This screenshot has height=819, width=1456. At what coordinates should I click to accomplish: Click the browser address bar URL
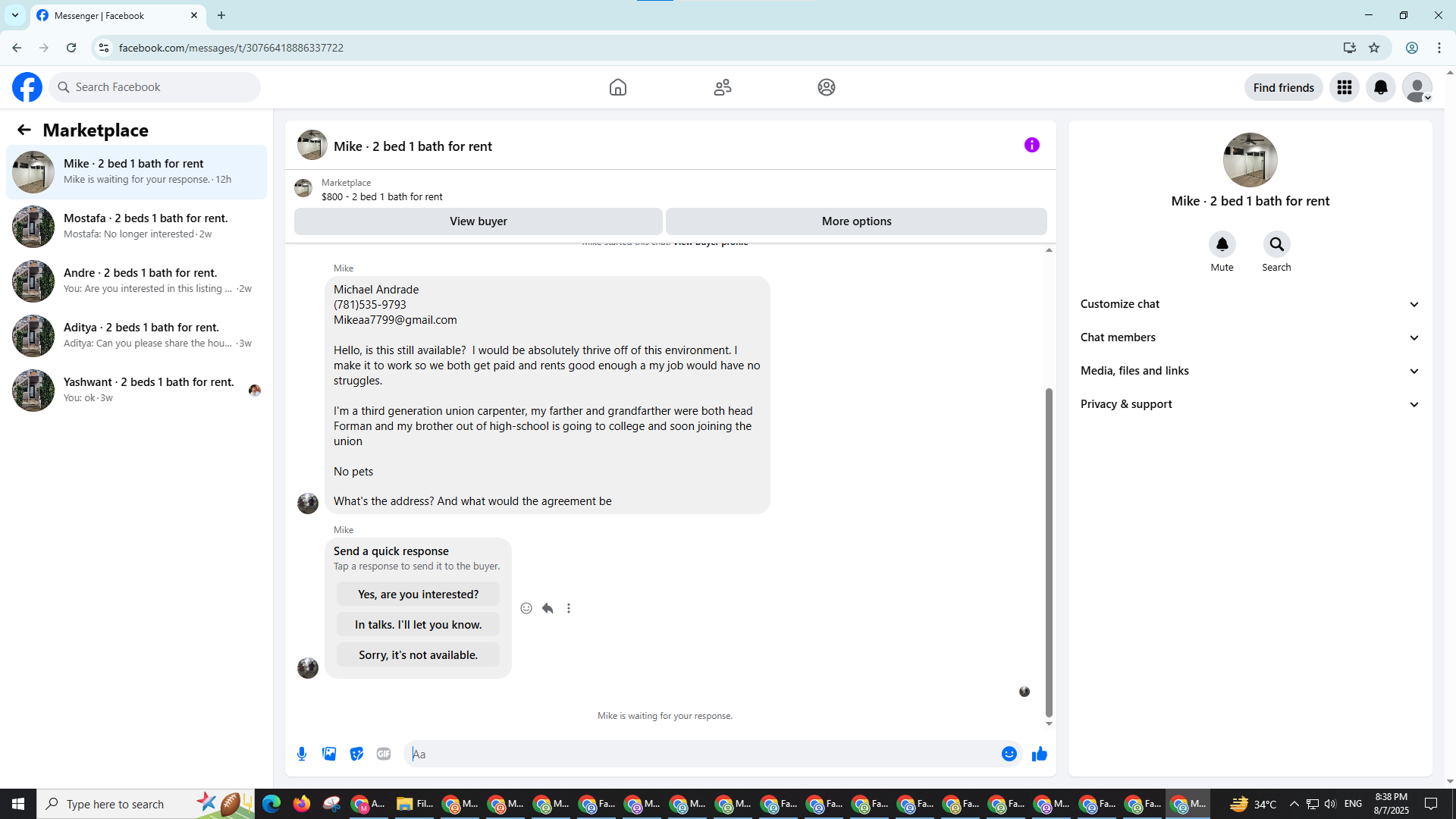coord(231,48)
